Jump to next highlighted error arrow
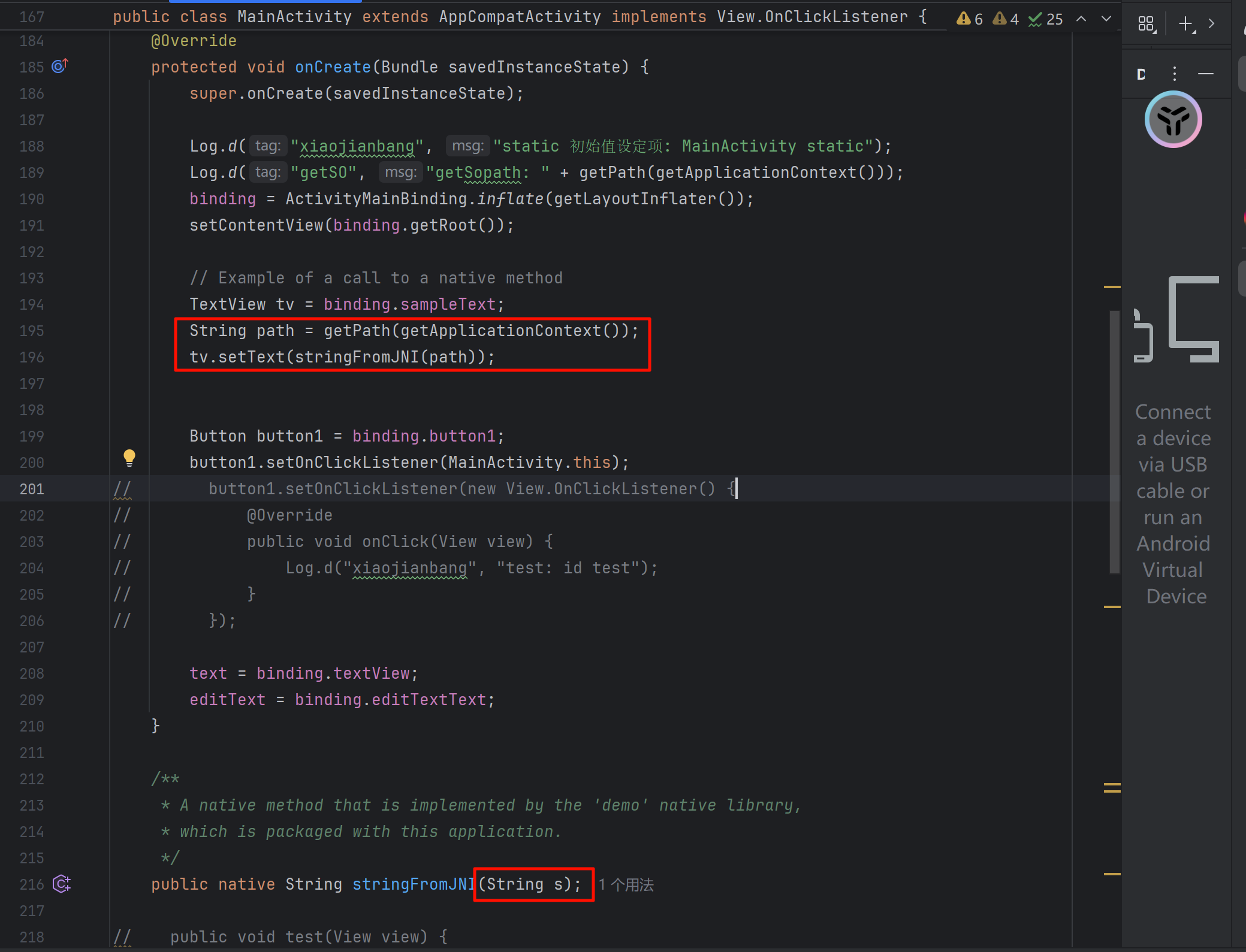The image size is (1246, 952). 1106,19
